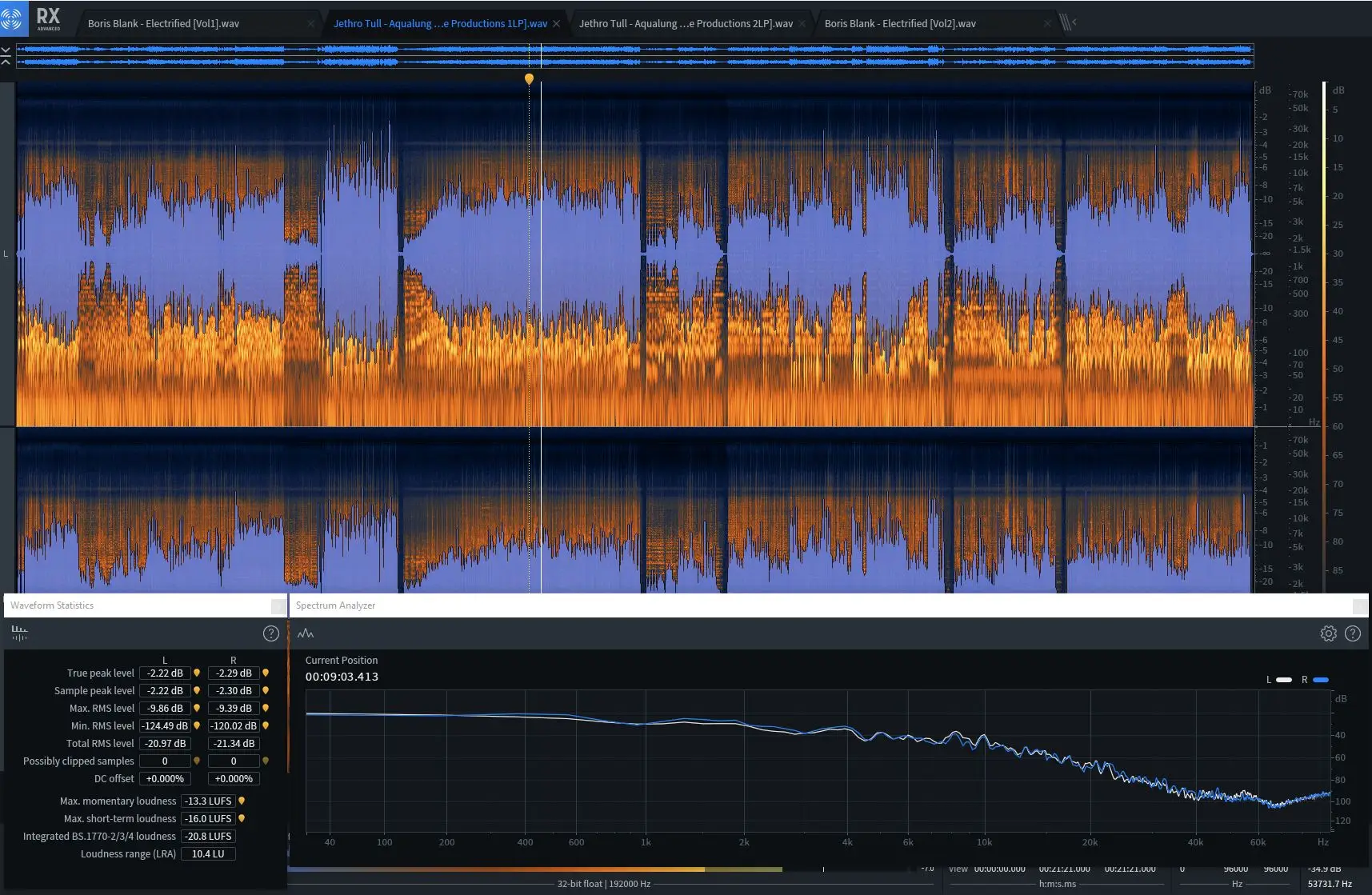This screenshot has height=895, width=1372.
Task: Close the Waveform Statistics panel
Action: coord(278,605)
